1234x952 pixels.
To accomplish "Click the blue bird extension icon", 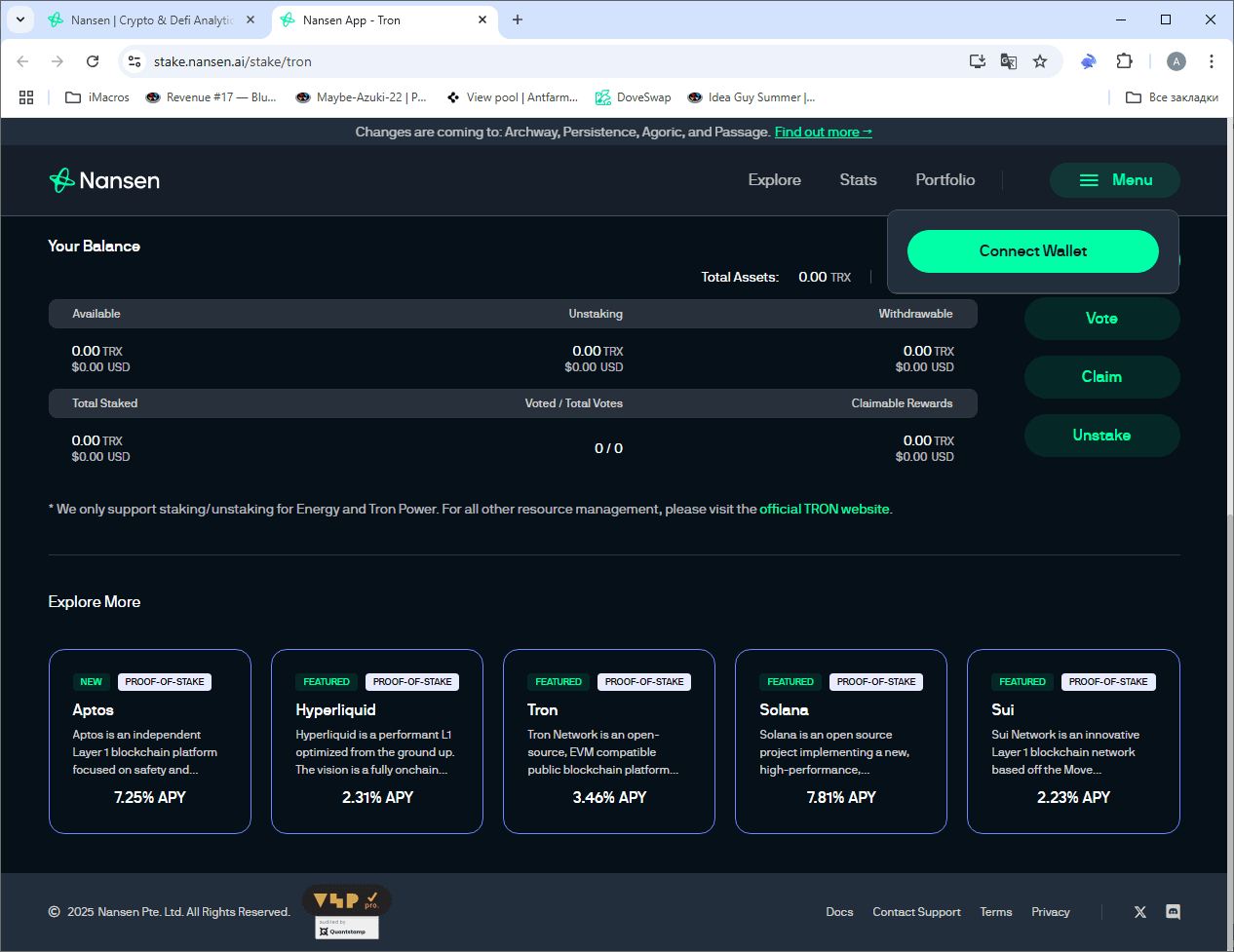I will (x=1089, y=61).
